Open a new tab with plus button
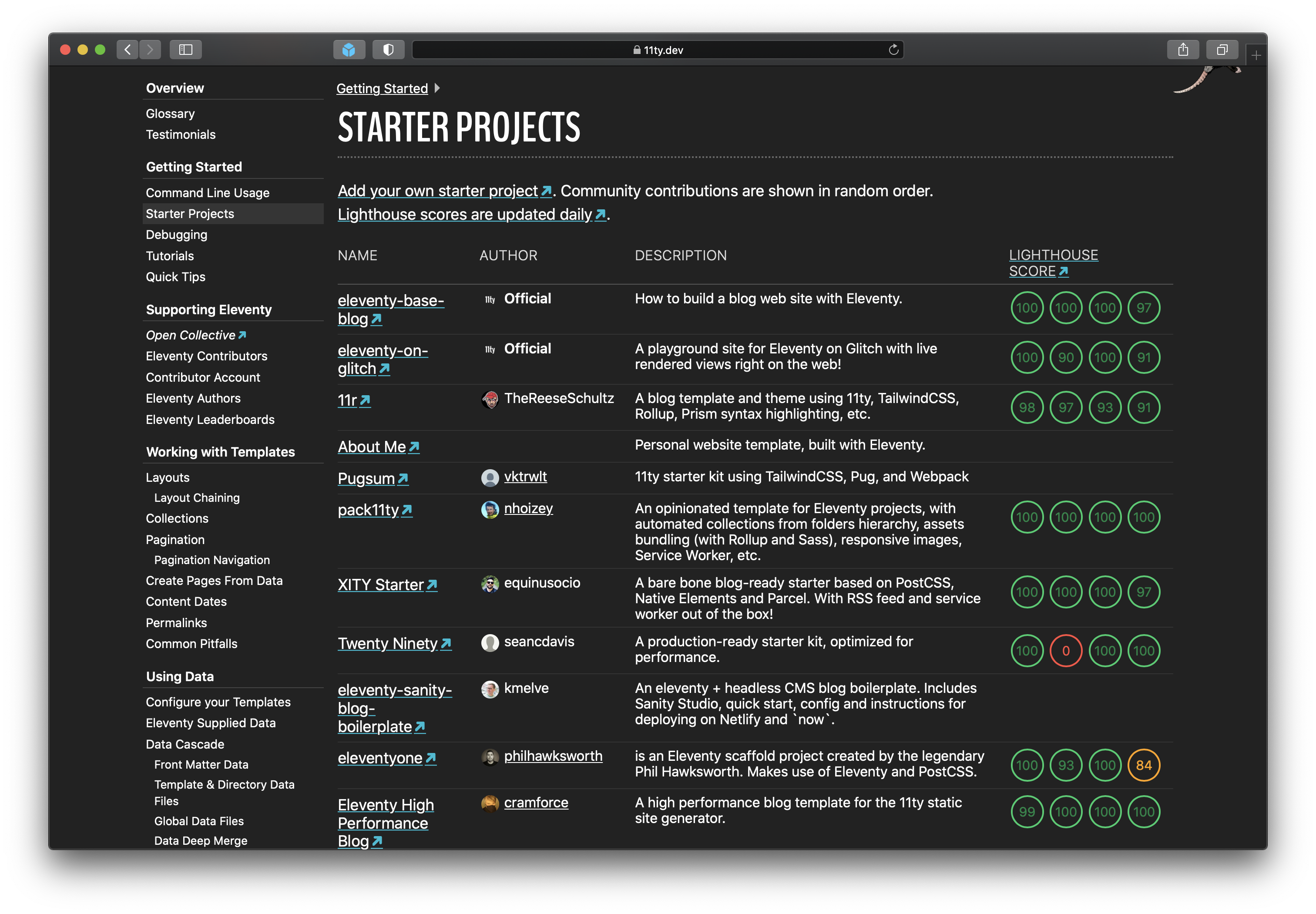This screenshot has height=914, width=1316. point(1256,56)
